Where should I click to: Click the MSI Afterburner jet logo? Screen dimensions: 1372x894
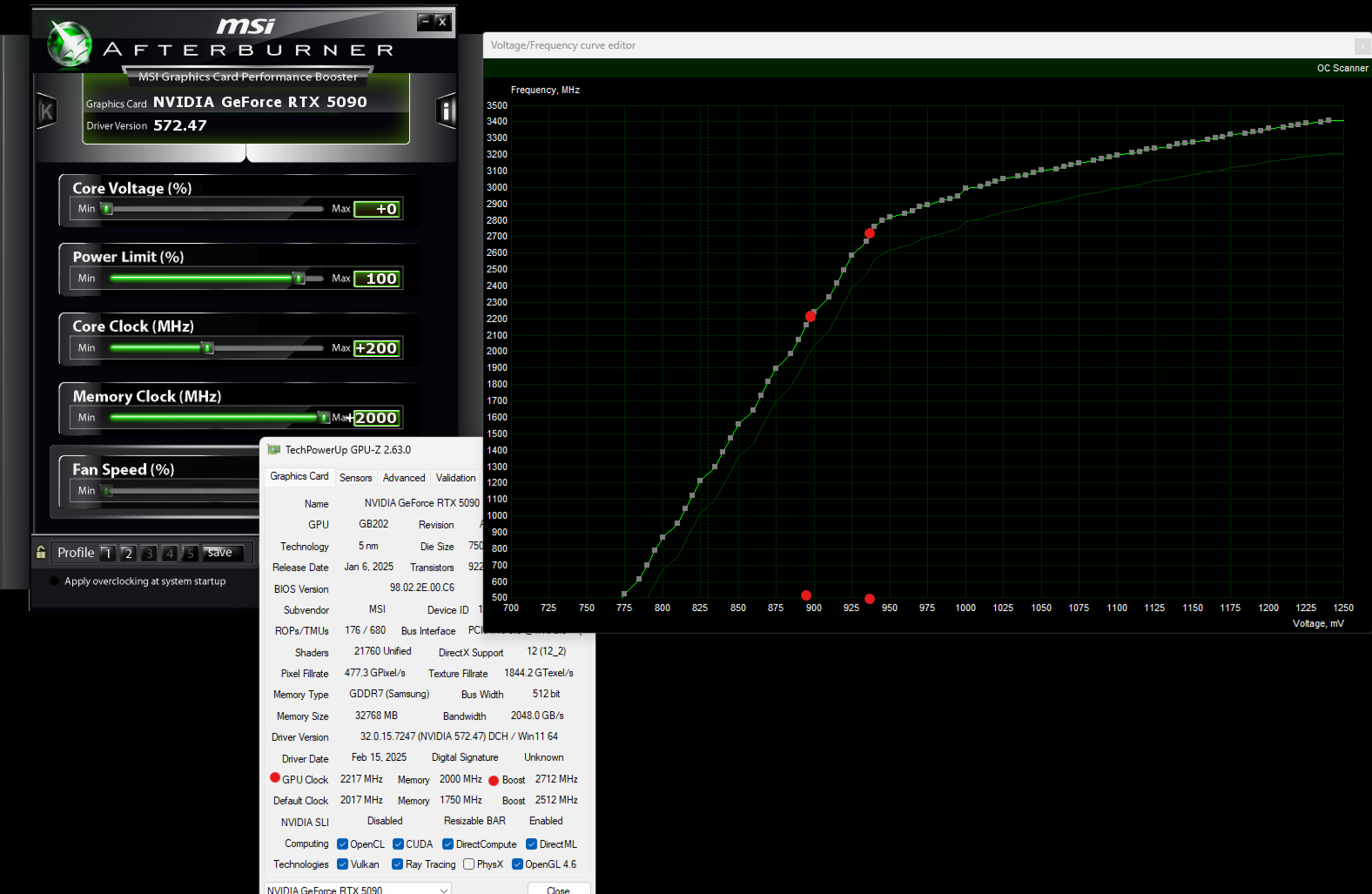pos(69,44)
